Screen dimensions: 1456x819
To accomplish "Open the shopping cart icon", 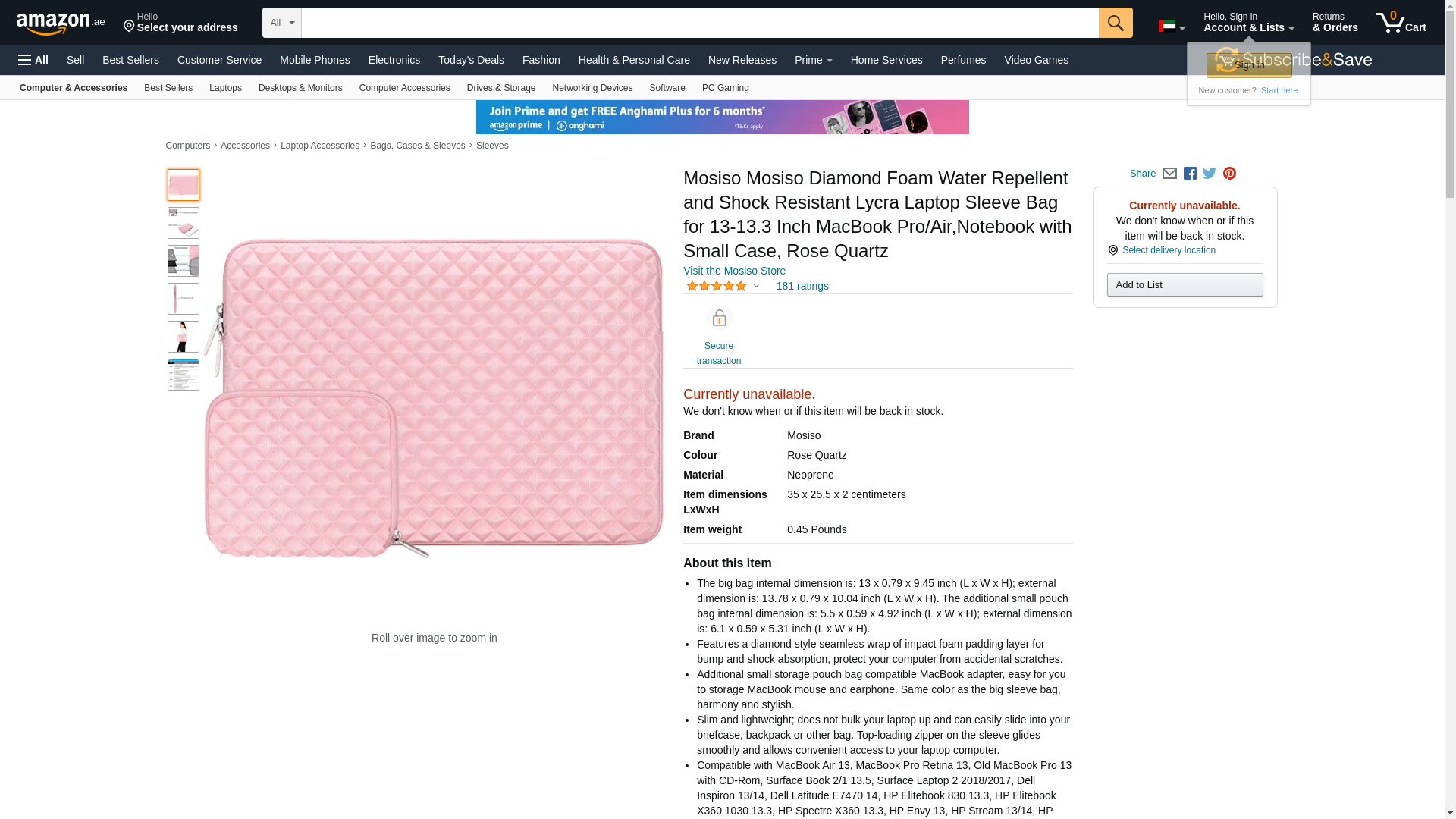I will click(1401, 23).
